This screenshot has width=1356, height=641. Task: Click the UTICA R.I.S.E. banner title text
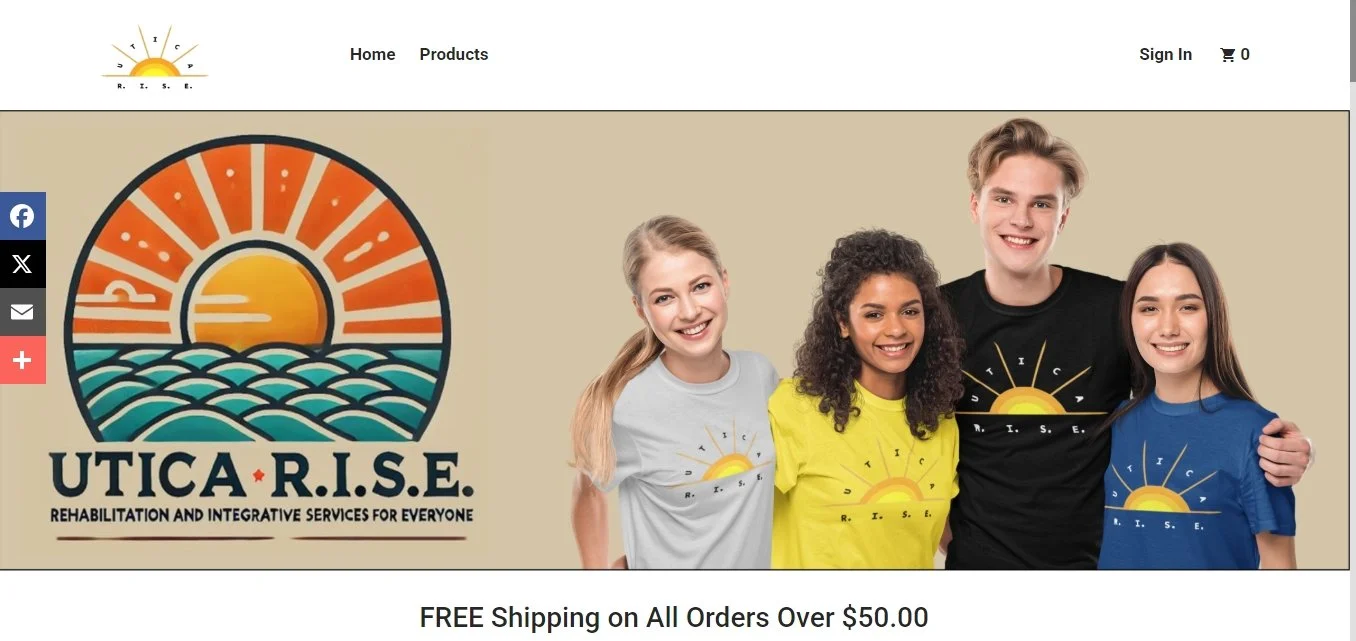(262, 477)
